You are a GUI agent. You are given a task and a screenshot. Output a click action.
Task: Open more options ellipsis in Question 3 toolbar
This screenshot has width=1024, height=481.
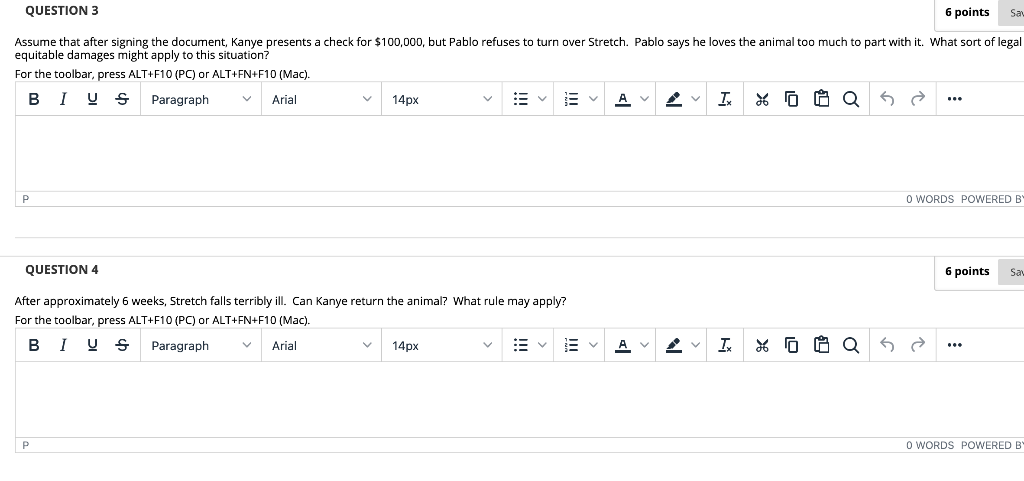point(954,99)
